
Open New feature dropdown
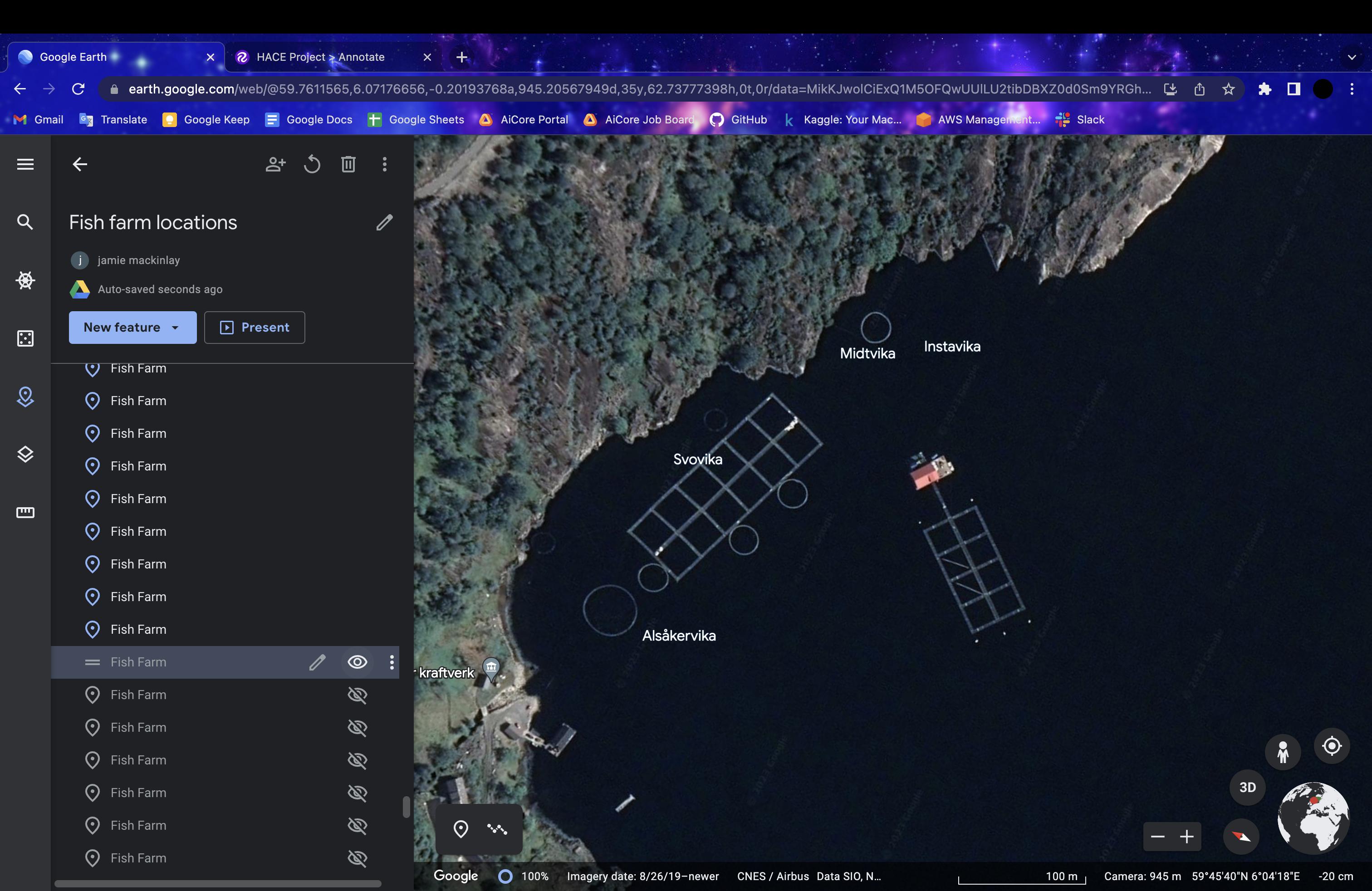pos(132,328)
